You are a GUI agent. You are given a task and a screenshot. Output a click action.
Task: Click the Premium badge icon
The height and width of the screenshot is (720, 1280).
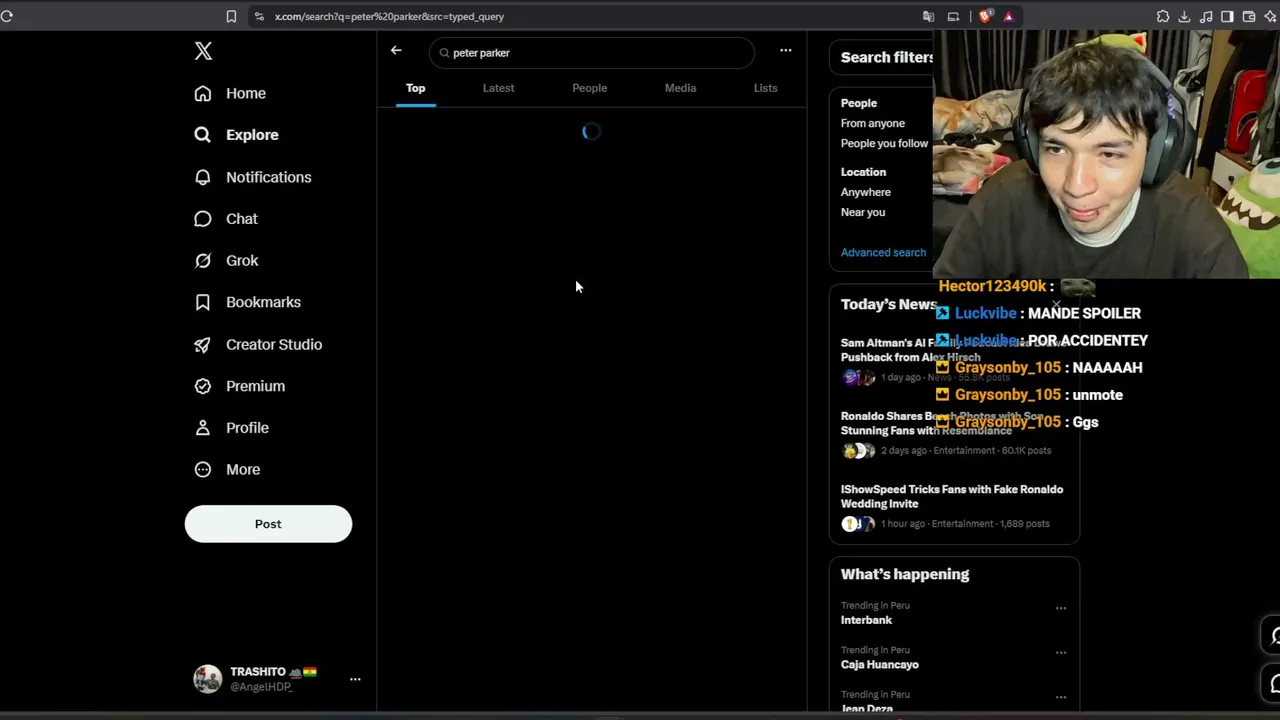point(203,386)
